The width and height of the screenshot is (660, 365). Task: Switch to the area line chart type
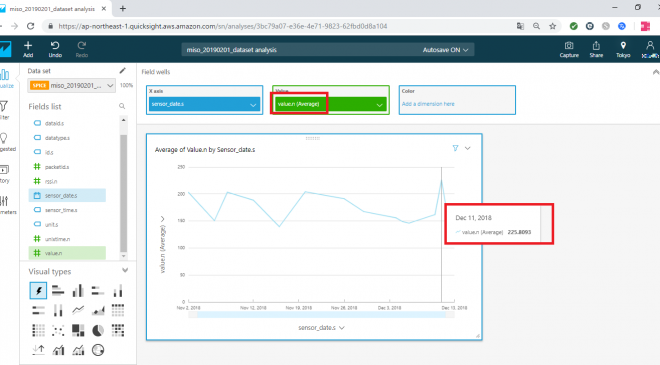[98, 310]
